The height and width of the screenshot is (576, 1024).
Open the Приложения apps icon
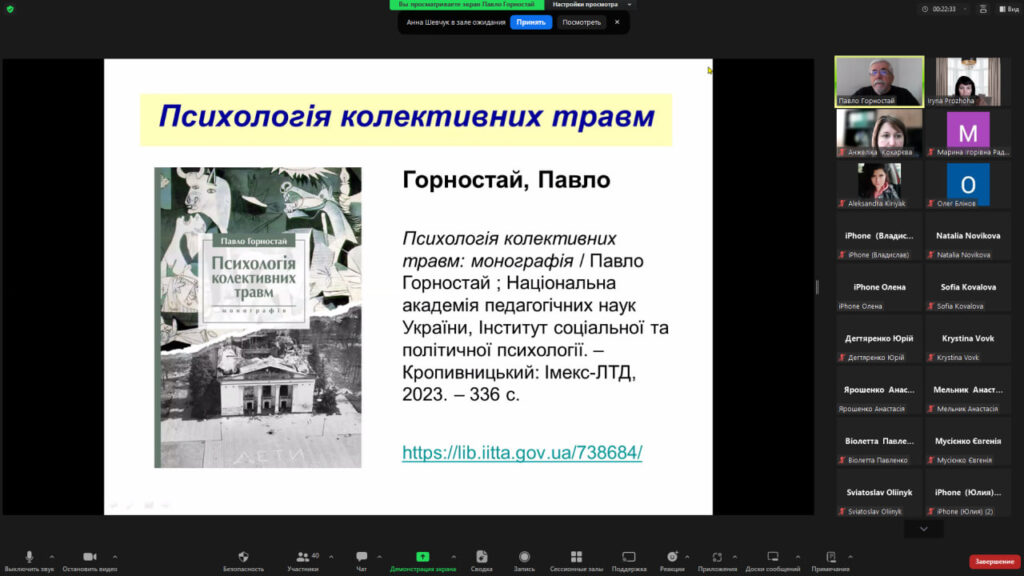coord(717,558)
